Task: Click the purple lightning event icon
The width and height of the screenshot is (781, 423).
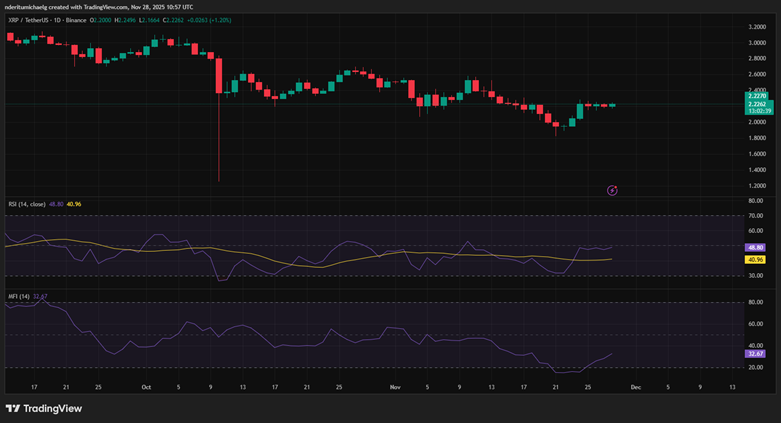Action: (x=612, y=189)
